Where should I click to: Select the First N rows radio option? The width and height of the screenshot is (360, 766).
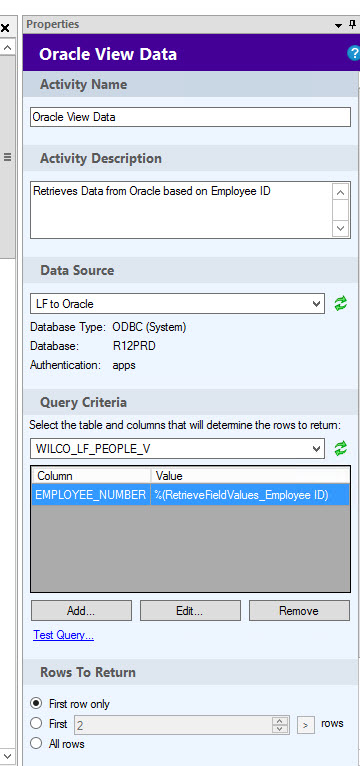coord(36,723)
